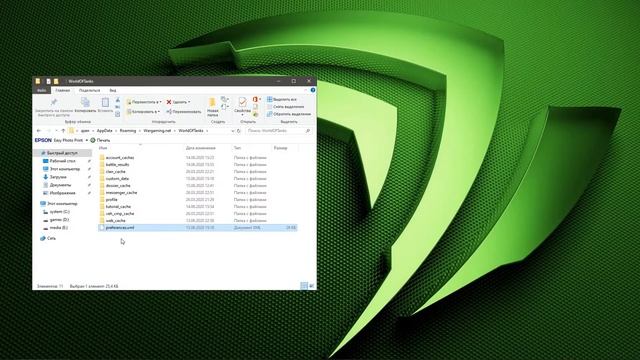Open Explorer help with the blue question icon
640x360 pixels.
(313, 90)
